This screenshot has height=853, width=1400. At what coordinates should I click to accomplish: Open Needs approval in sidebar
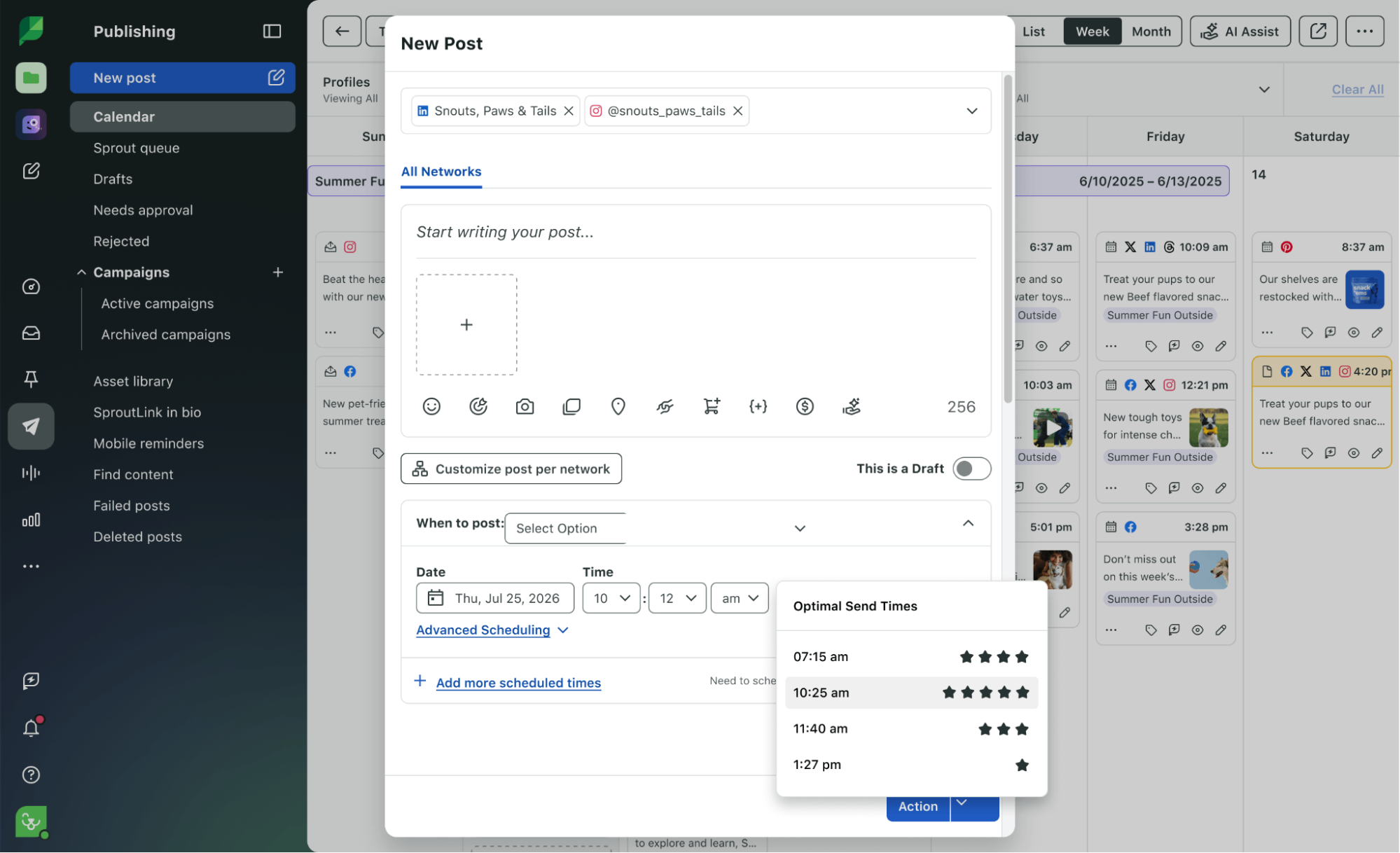[143, 210]
